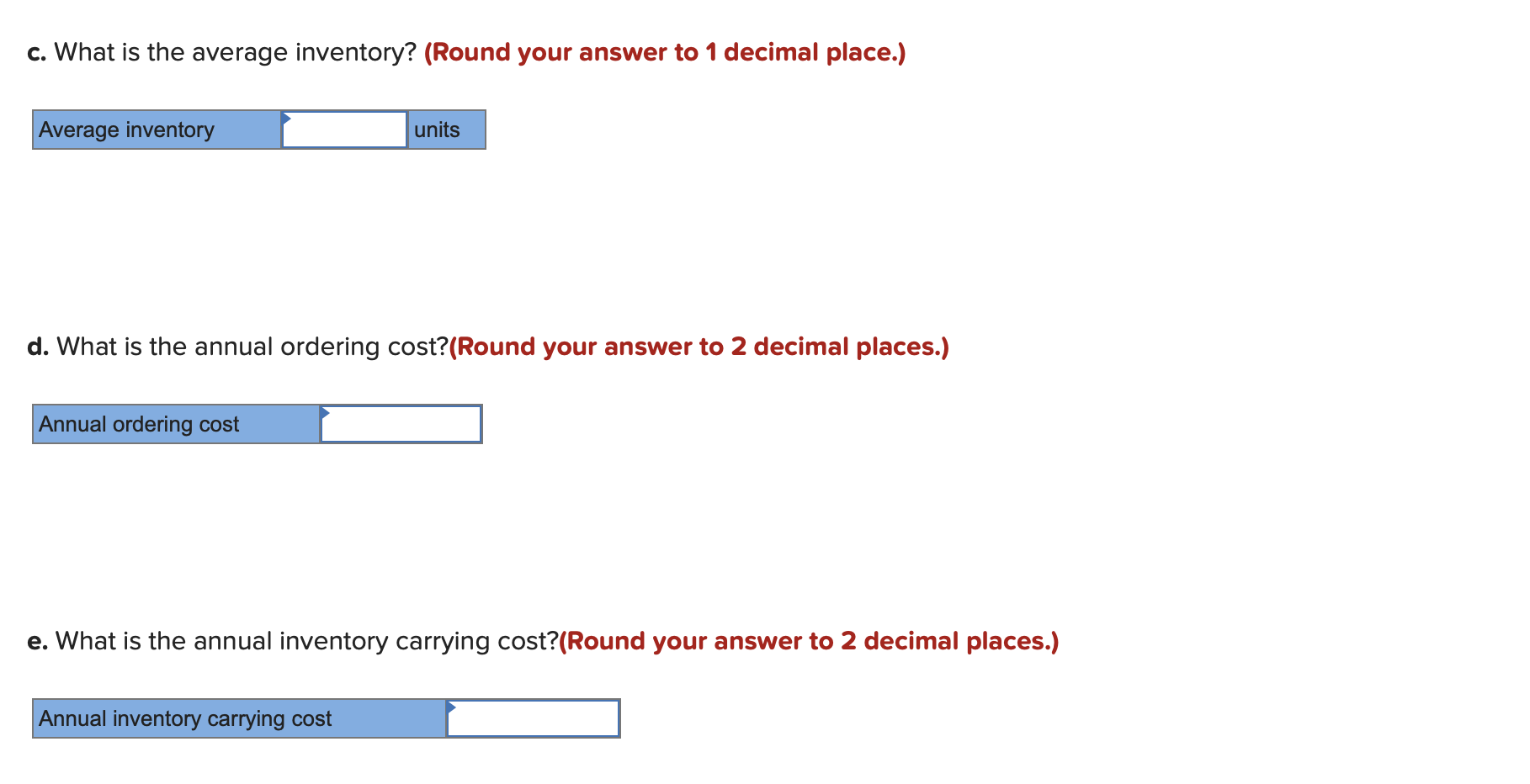1530x784 pixels.
Task: Click the Average inventory input box
Action: point(345,130)
